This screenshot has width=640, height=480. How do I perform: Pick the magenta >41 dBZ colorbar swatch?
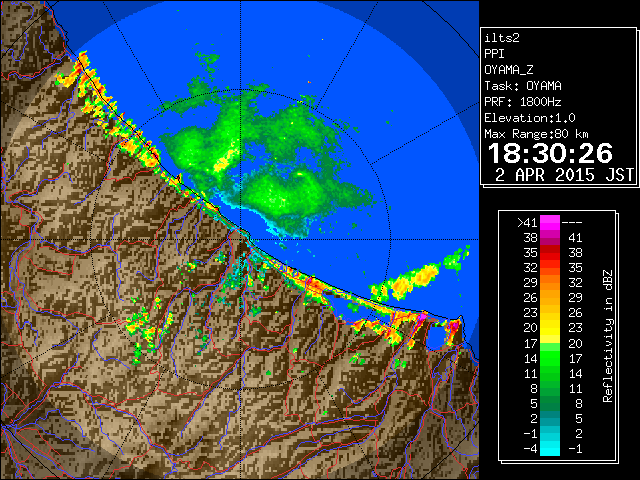pos(550,223)
